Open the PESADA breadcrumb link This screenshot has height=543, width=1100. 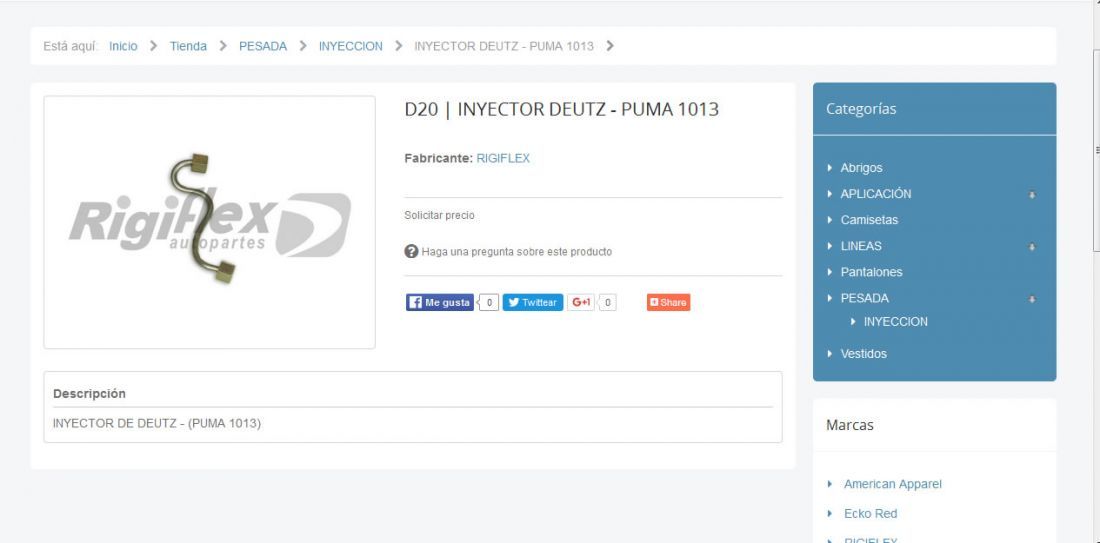pyautogui.click(x=263, y=46)
